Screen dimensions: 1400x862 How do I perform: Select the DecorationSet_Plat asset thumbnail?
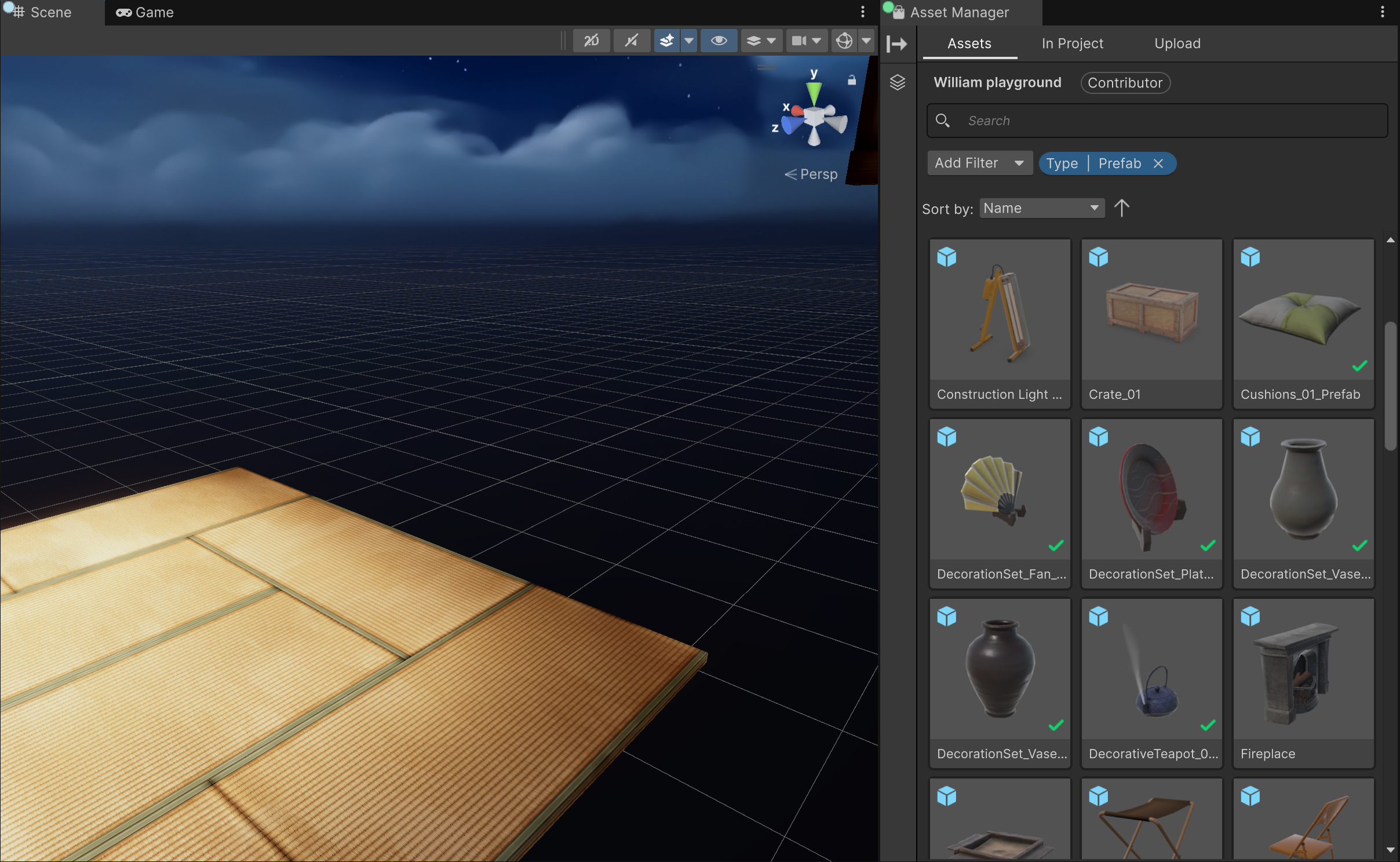click(1152, 489)
